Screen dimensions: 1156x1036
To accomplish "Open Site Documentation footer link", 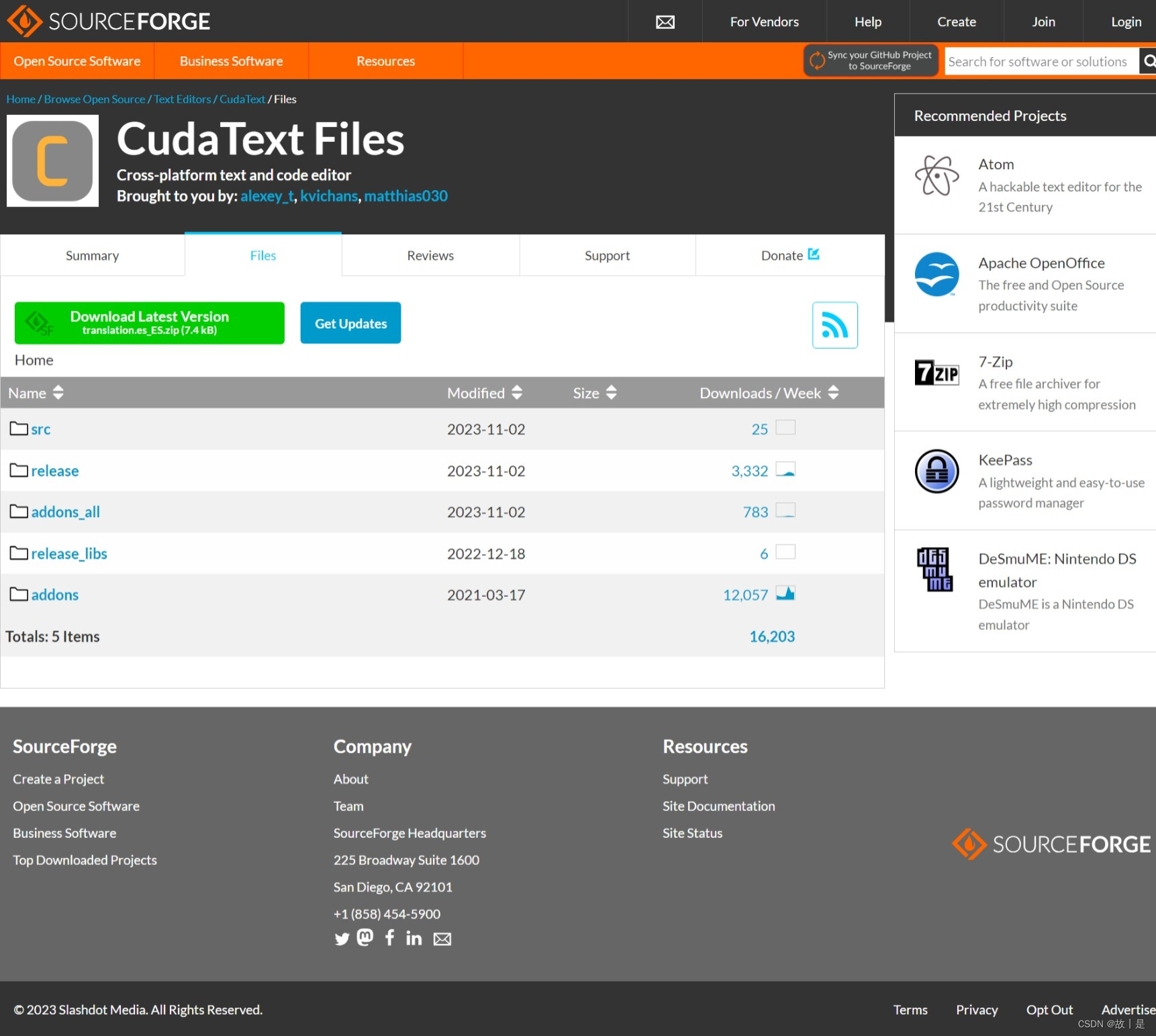I will 718,806.
